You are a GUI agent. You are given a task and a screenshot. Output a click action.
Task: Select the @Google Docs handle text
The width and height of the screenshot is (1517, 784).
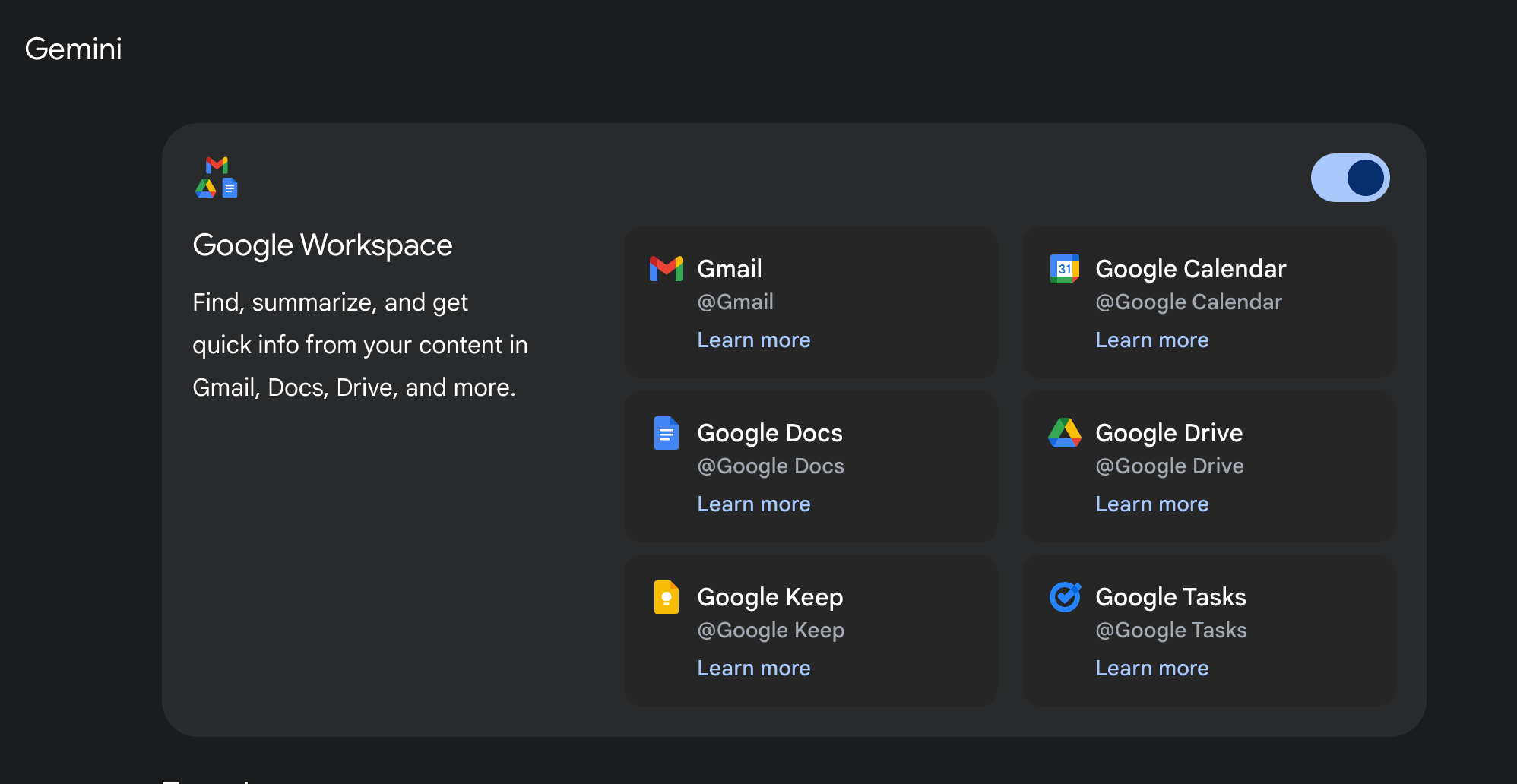pos(771,466)
